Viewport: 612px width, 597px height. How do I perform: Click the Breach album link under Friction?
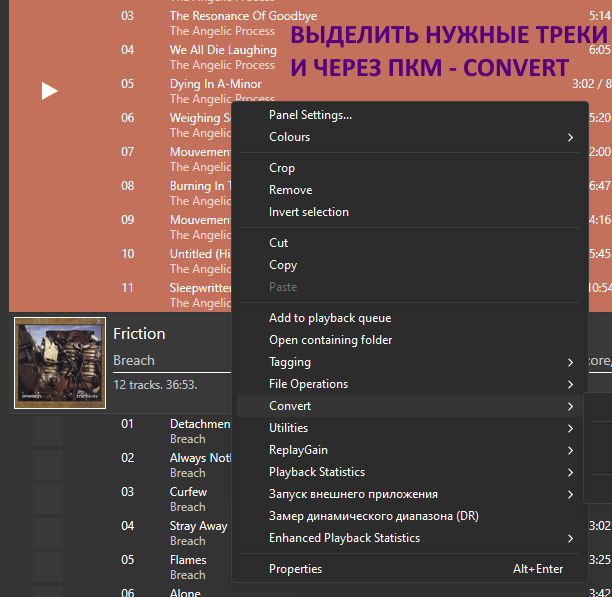134,360
